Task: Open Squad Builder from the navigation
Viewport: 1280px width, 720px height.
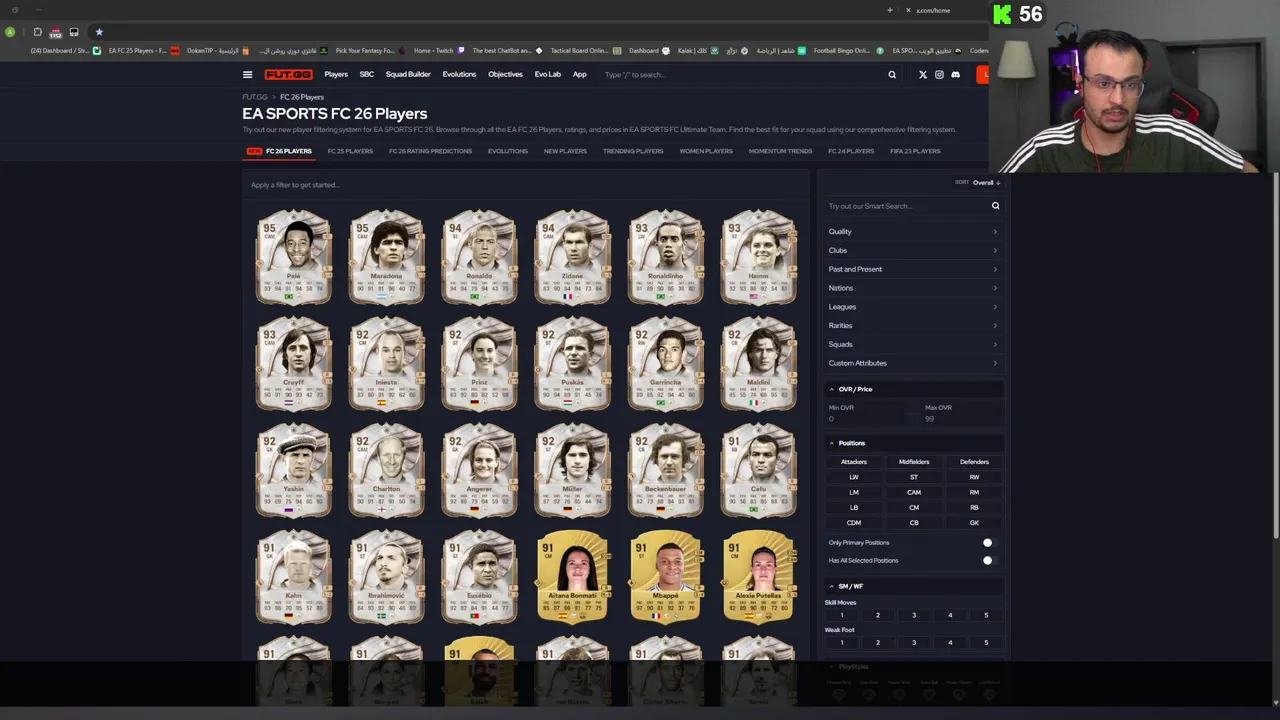Action: (x=408, y=74)
